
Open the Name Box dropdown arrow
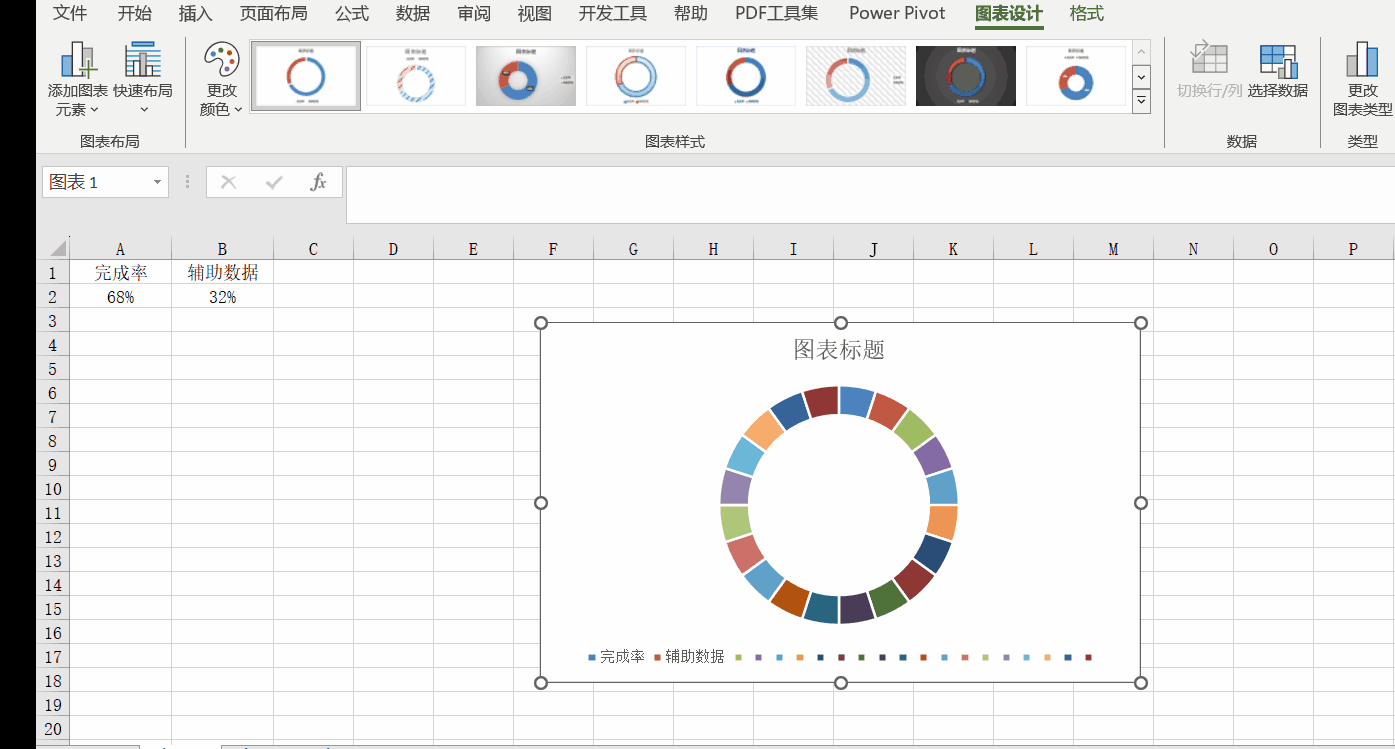157,182
